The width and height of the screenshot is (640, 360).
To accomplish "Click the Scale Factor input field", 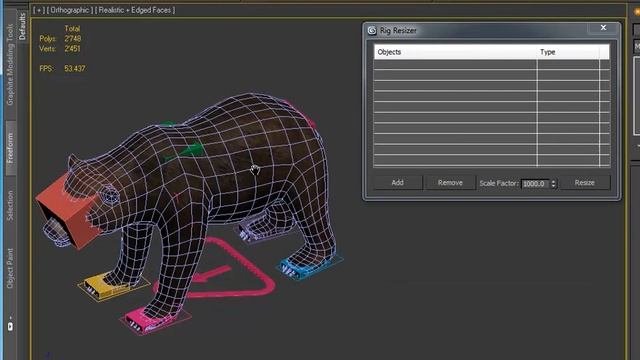I will coord(536,184).
